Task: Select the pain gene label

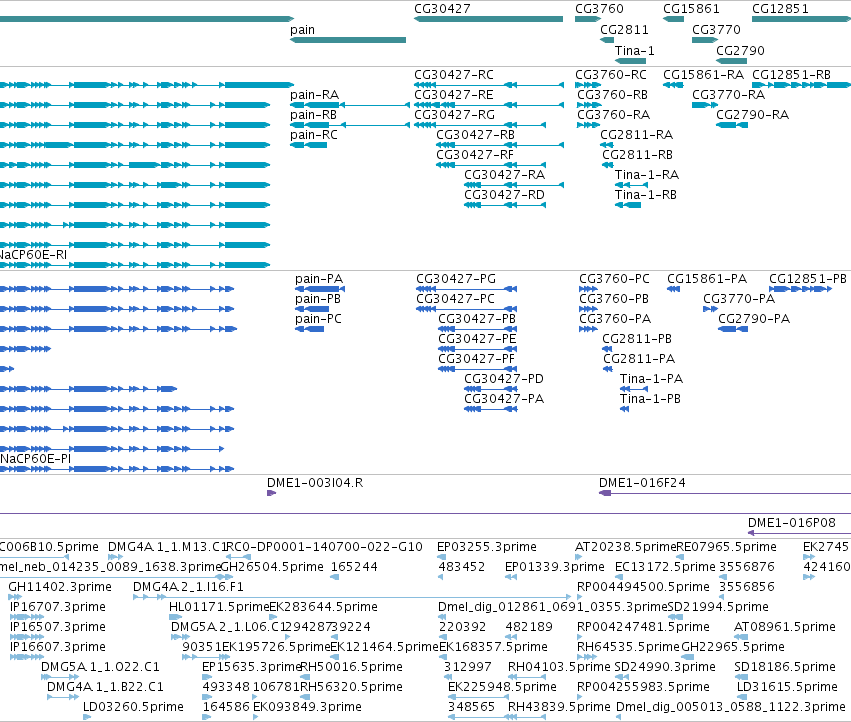Action: 302,30
